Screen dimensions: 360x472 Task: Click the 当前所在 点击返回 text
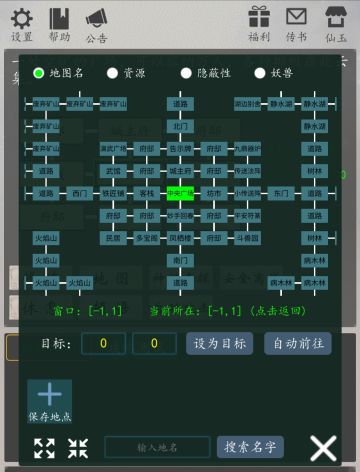pyautogui.click(x=228, y=311)
